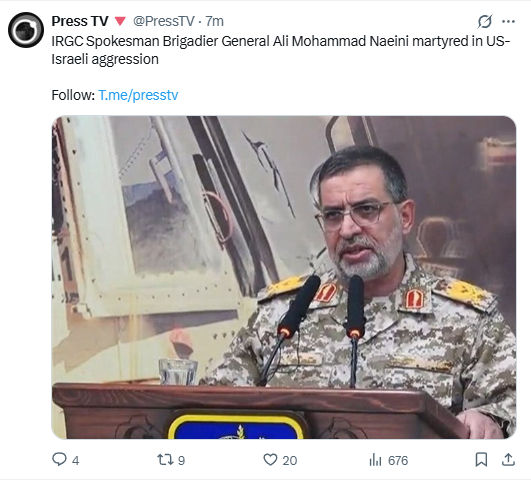Click the red triangle badge beside Press TV
The width and height of the screenshot is (531, 481).
(x=120, y=21)
